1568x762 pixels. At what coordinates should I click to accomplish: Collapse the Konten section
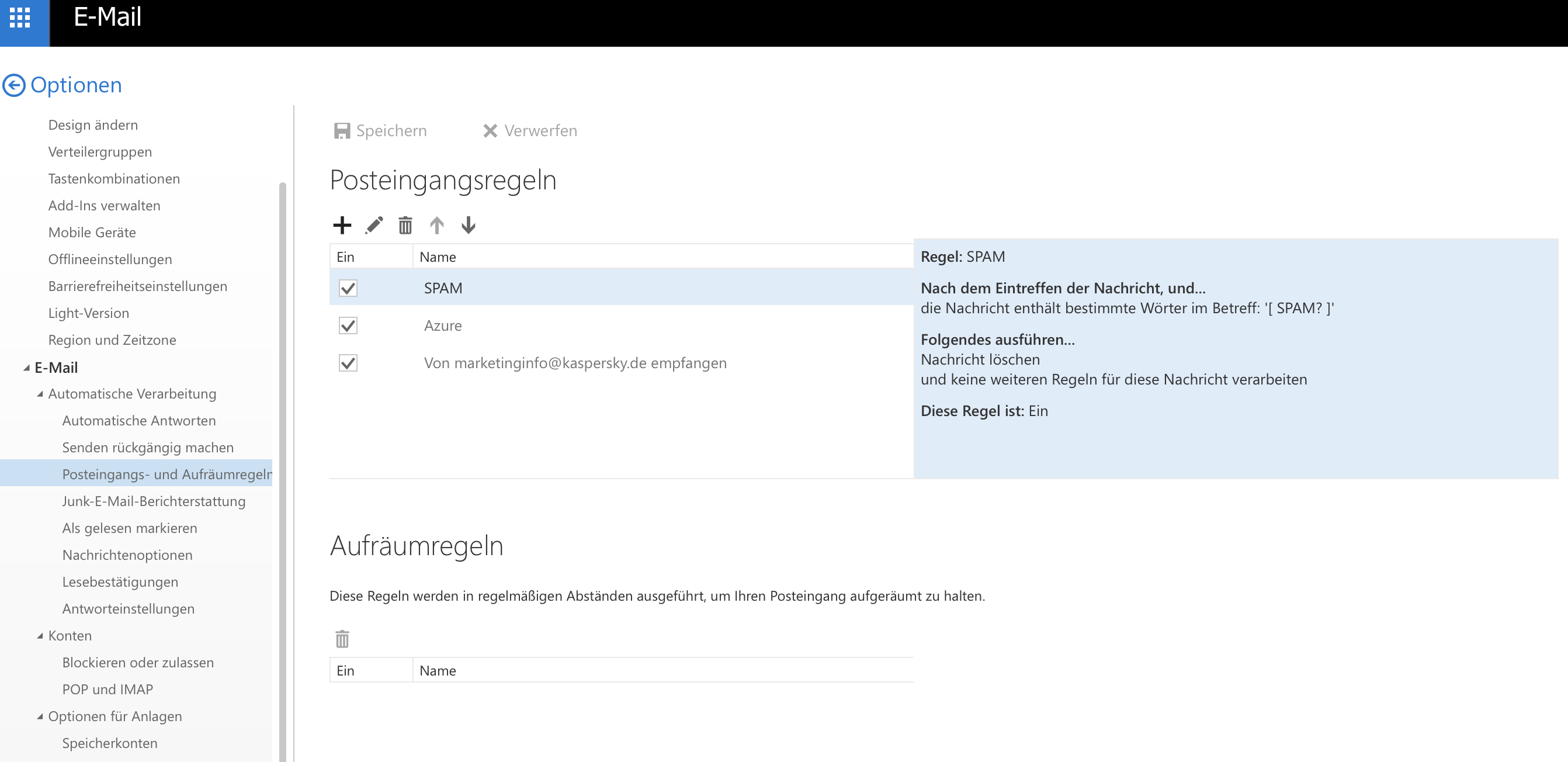click(x=40, y=635)
